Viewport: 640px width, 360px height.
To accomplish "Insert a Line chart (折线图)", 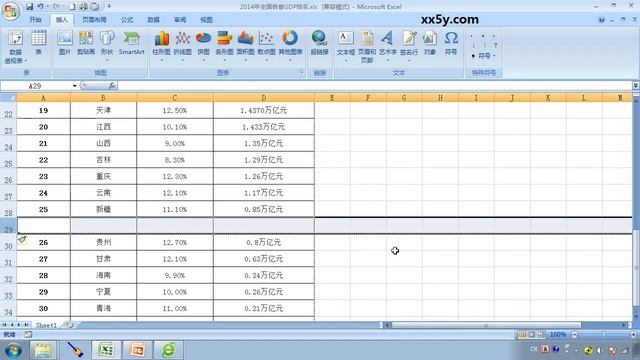I will pos(182,46).
